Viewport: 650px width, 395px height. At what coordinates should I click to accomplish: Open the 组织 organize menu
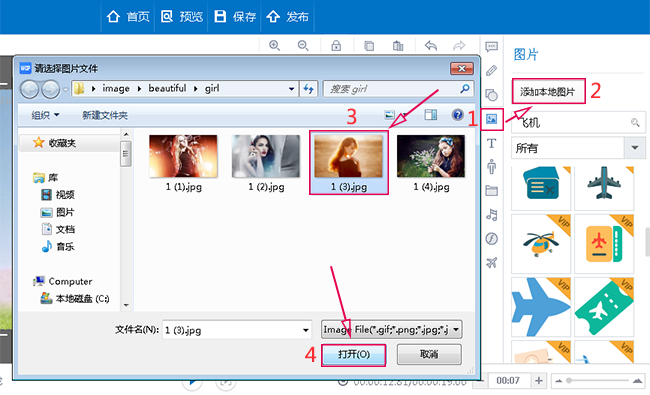pyautogui.click(x=45, y=115)
